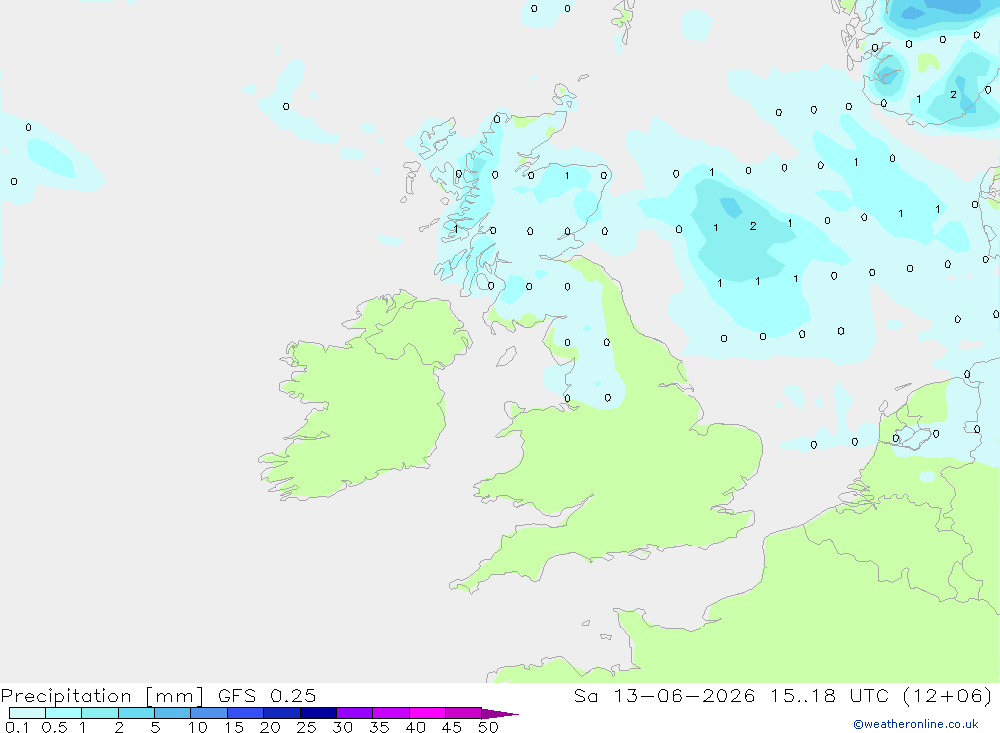This screenshot has height=733, width=1000.
Task: Pick the 10–15 mm legend swatch
Action: [x=209, y=713]
